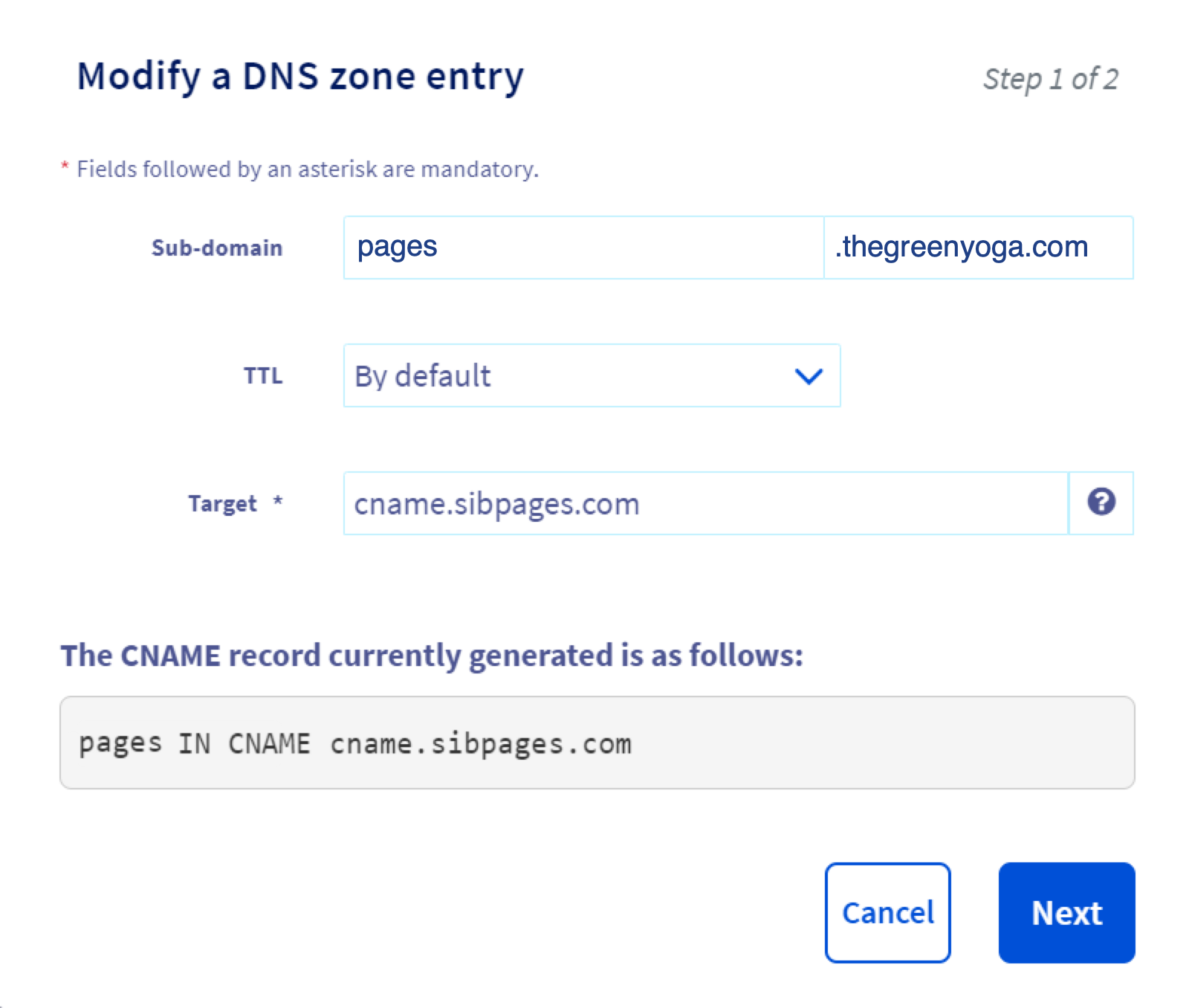Click "cname.sibpages.com" in the grey record preview
The width and height of the screenshot is (1189, 1008).
pos(481,743)
